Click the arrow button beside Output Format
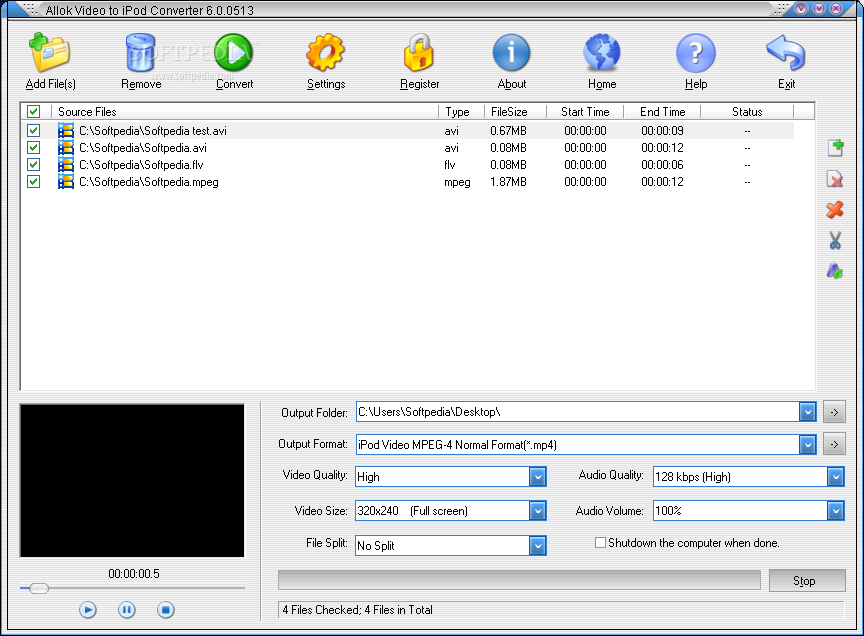864x636 pixels. pyautogui.click(x=834, y=444)
